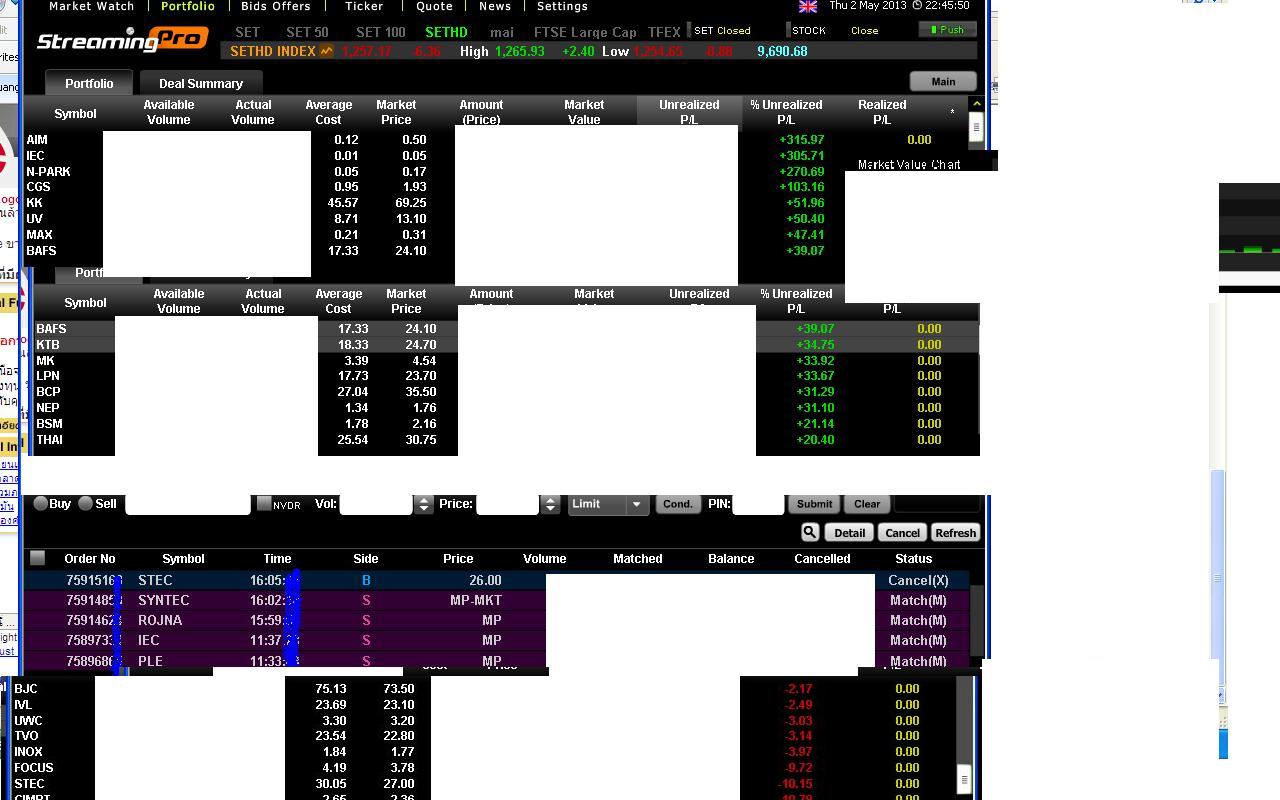Click the SETHD INDEX chart icon
The width and height of the screenshot is (1280, 800).
coord(326,51)
